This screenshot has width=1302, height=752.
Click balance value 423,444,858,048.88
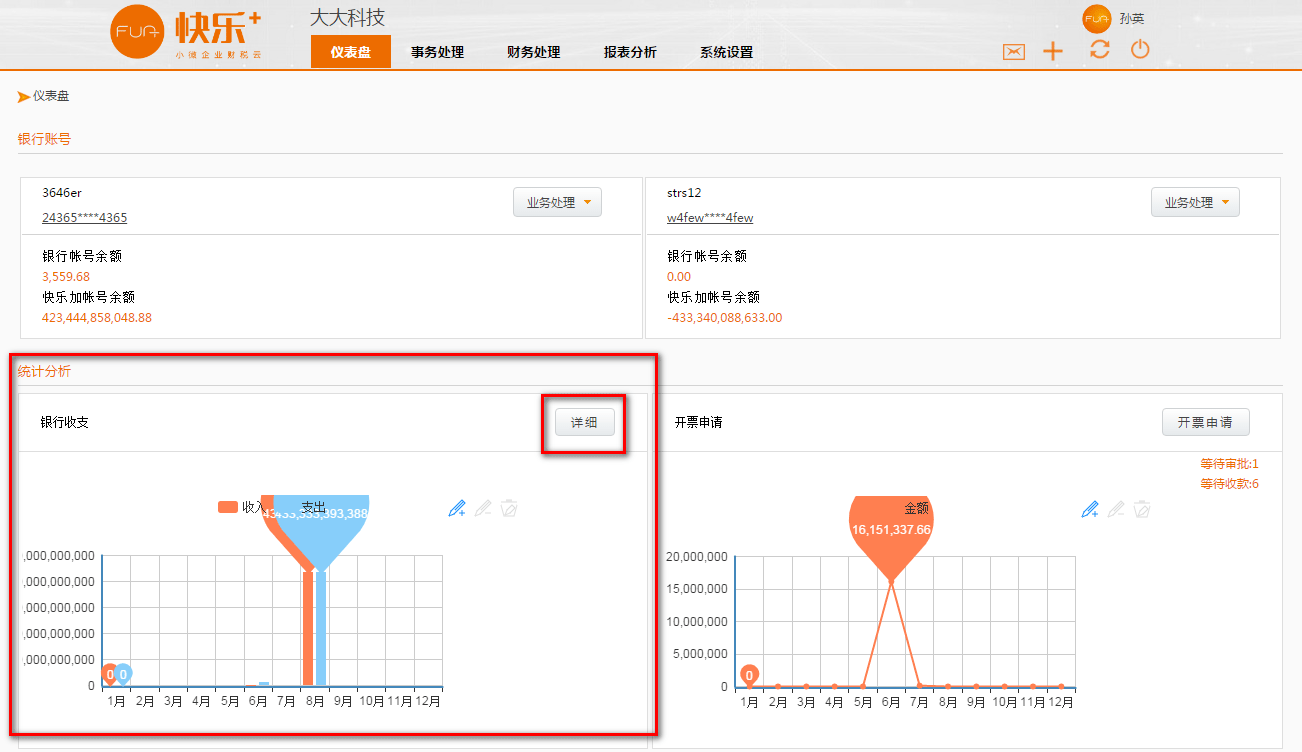coord(97,317)
